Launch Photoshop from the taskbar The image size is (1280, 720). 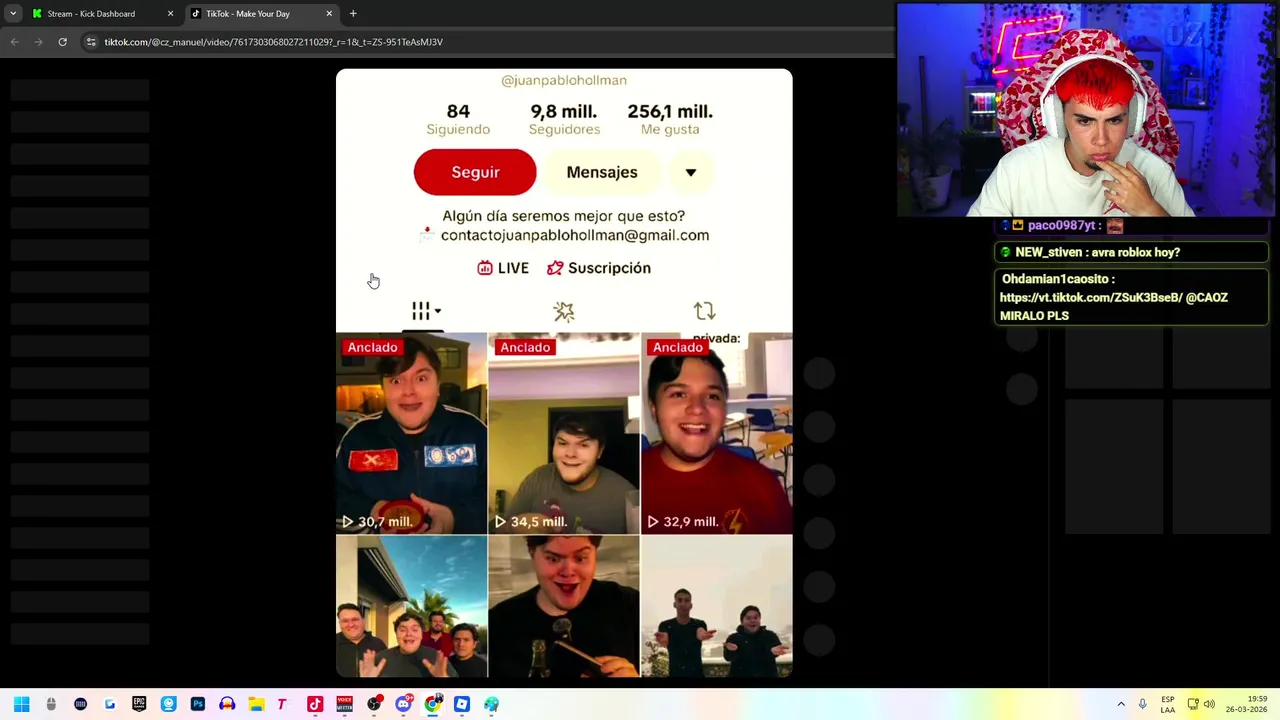tap(198, 704)
